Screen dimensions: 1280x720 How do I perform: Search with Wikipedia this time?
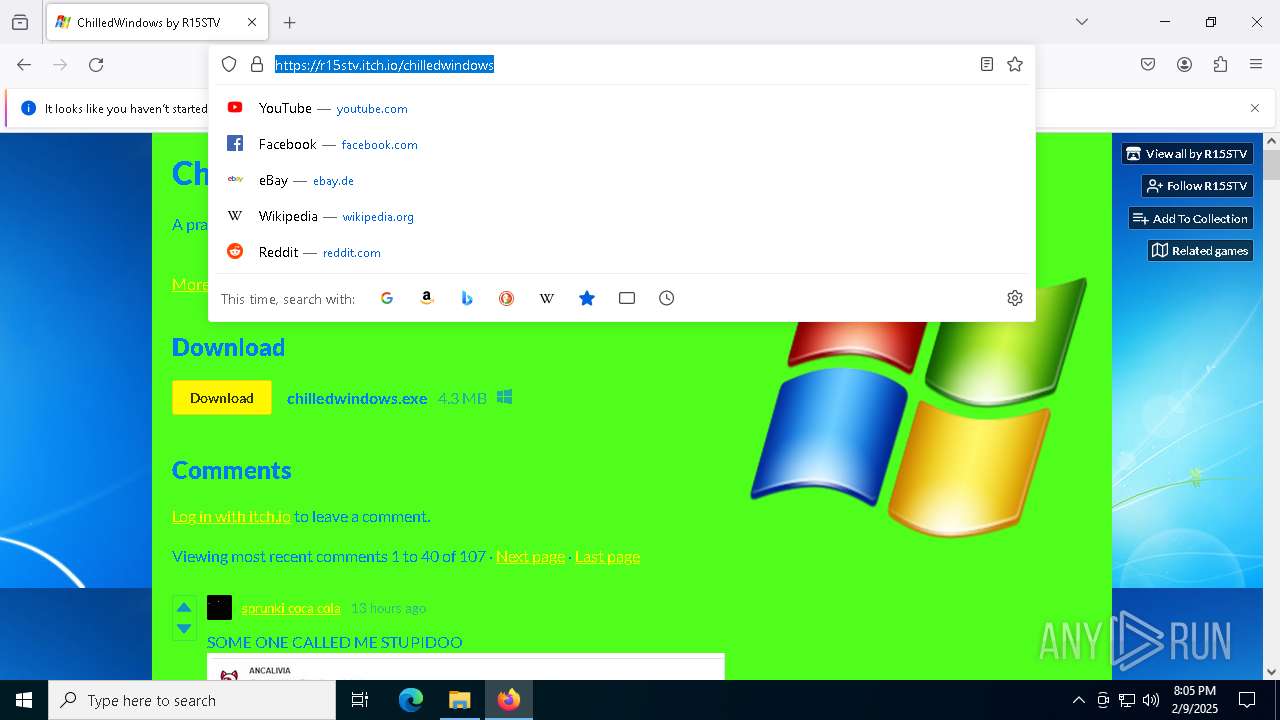point(547,298)
